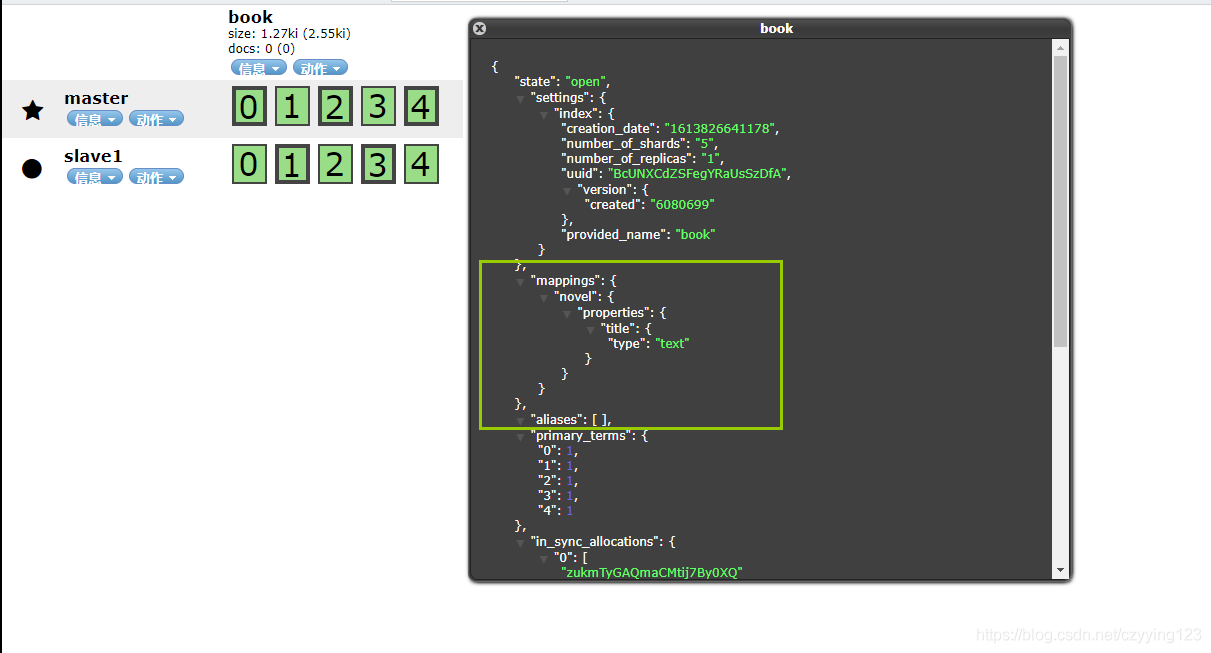Collapse the "version" JSON node
The width and height of the screenshot is (1211, 653).
click(x=567, y=190)
